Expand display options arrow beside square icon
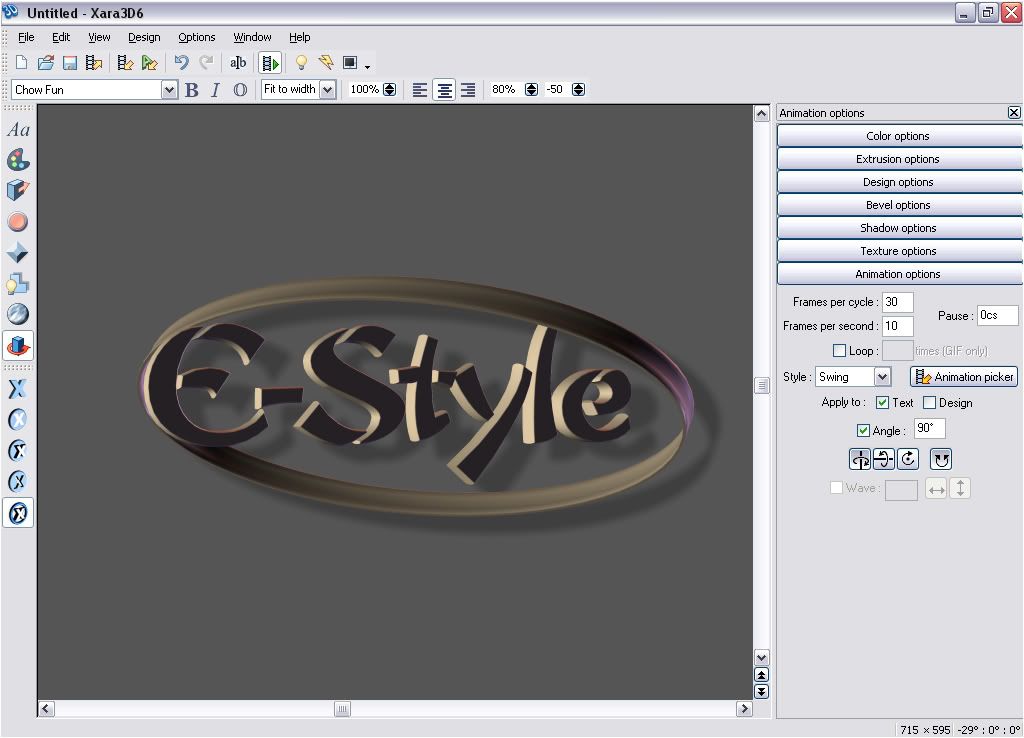Image resolution: width=1024 pixels, height=738 pixels. (x=367, y=66)
